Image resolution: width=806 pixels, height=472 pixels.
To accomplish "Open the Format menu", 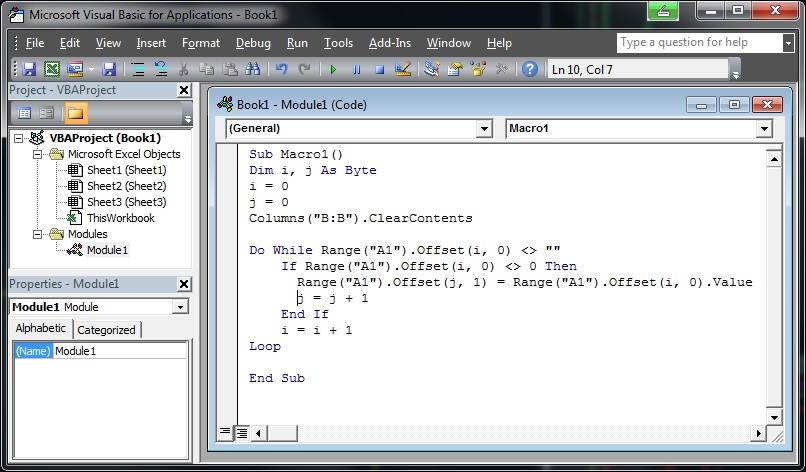I will 201,43.
